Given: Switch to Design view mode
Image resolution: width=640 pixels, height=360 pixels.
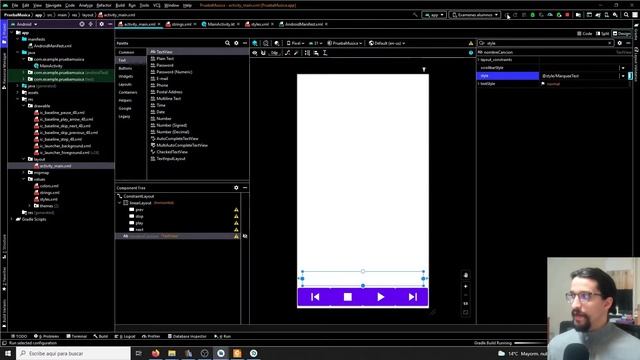Looking at the screenshot, I should [622, 33].
